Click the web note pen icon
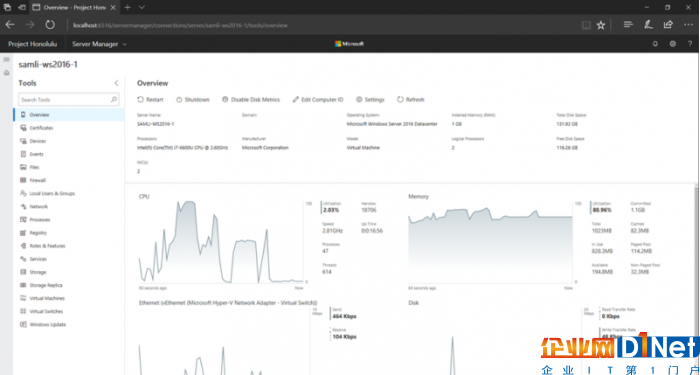The height and width of the screenshot is (375, 700). [648, 25]
